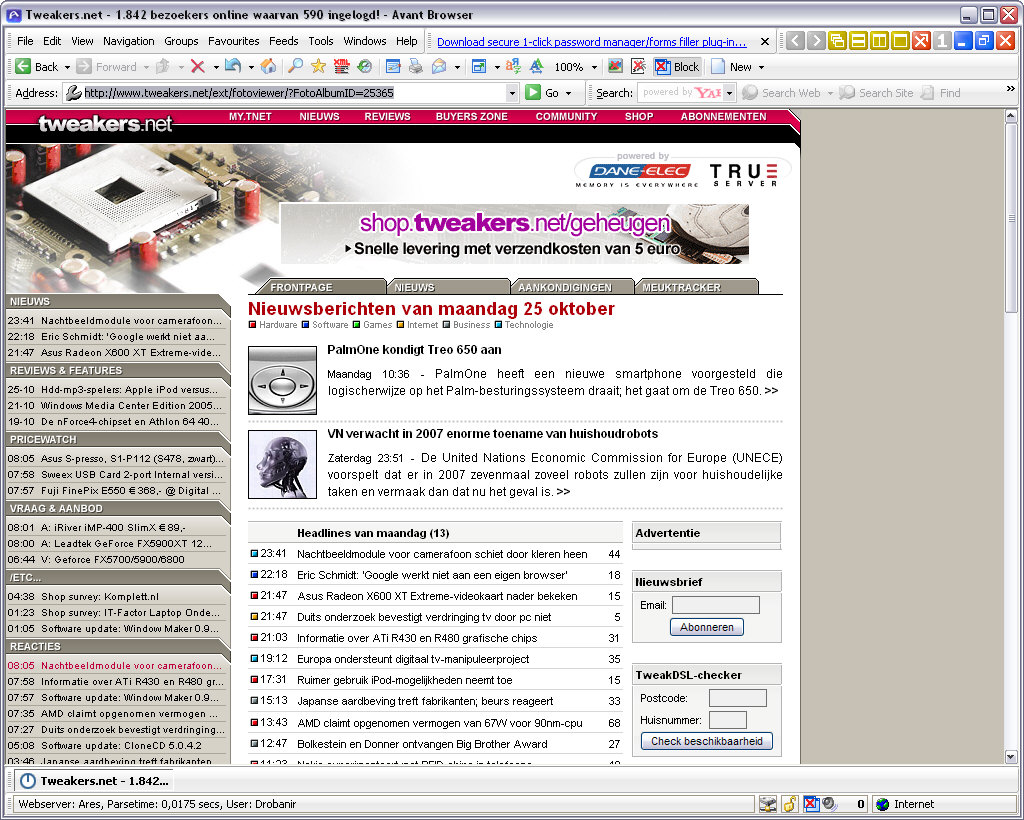Screen dimensions: 1024x820
Task: Open the address bar URL dropdown
Action: pos(512,93)
